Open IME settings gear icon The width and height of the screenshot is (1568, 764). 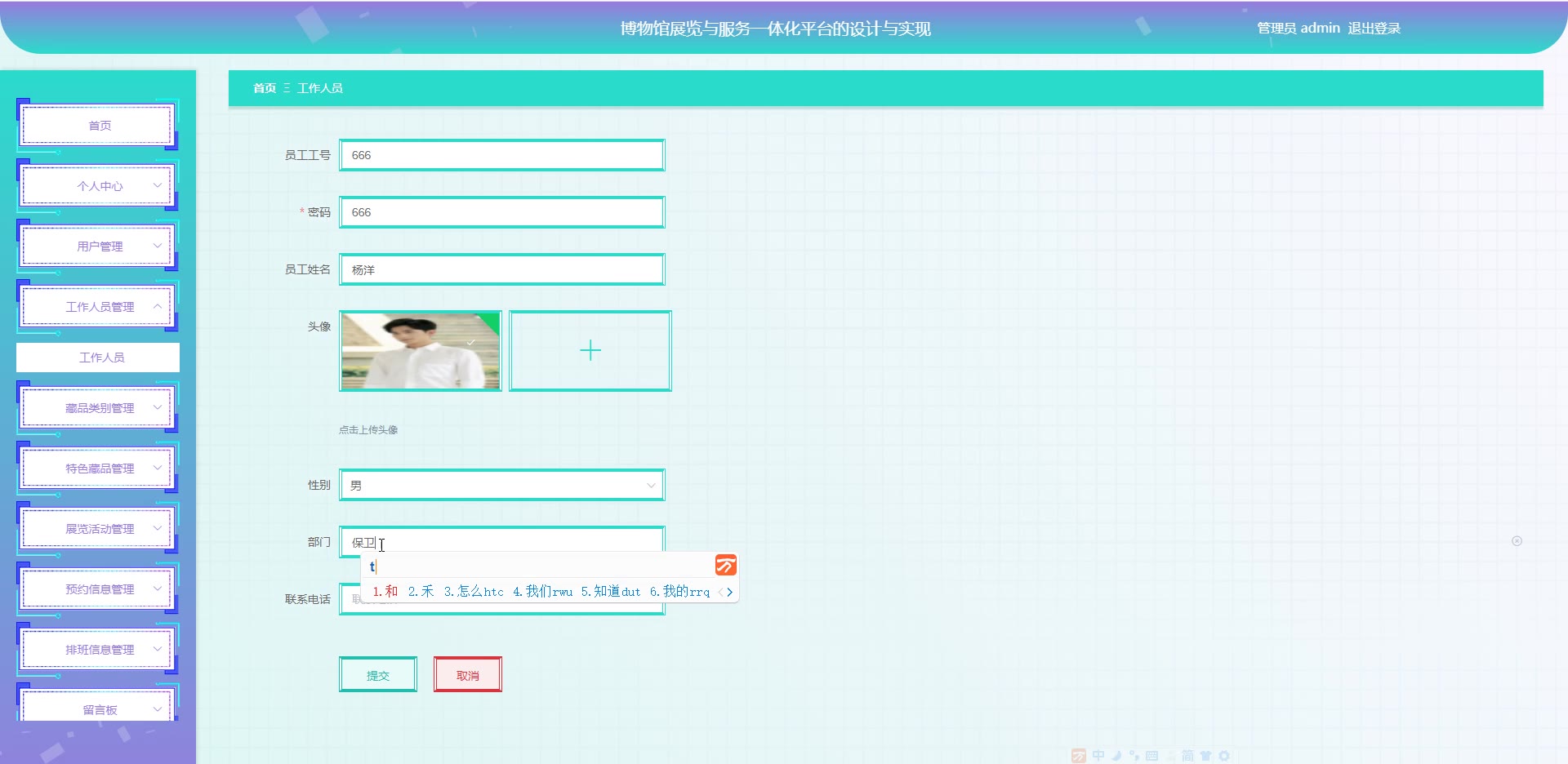[1224, 756]
